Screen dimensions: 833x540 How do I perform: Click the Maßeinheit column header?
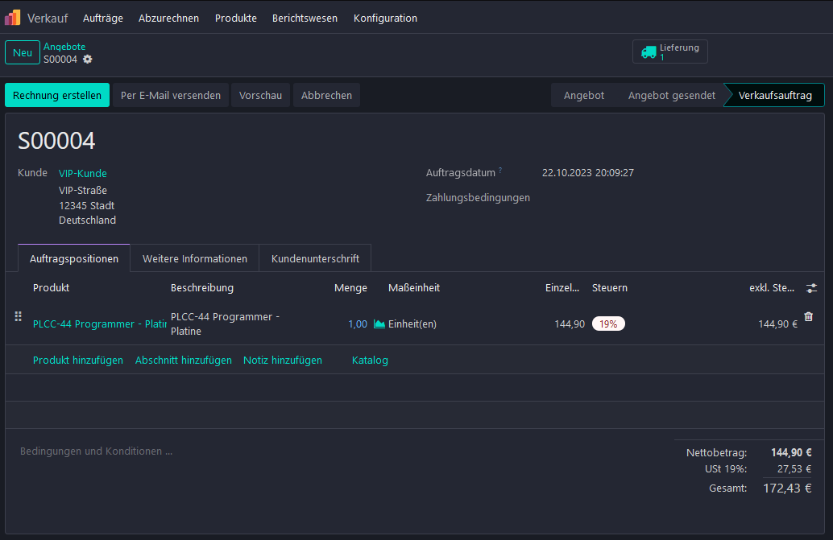[414, 288]
